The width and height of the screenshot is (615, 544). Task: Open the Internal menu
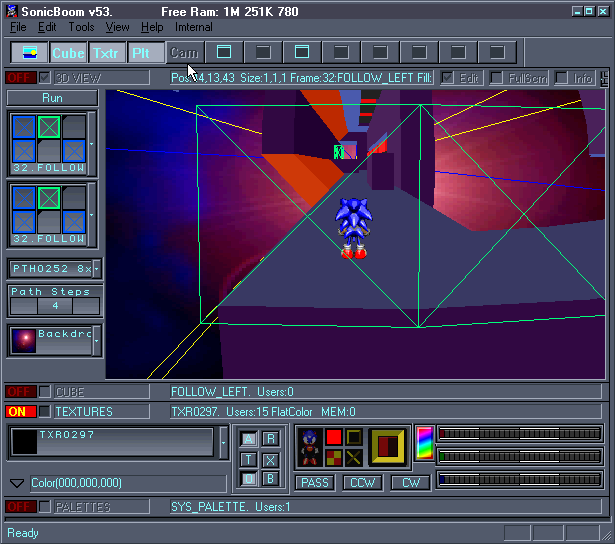(193, 27)
